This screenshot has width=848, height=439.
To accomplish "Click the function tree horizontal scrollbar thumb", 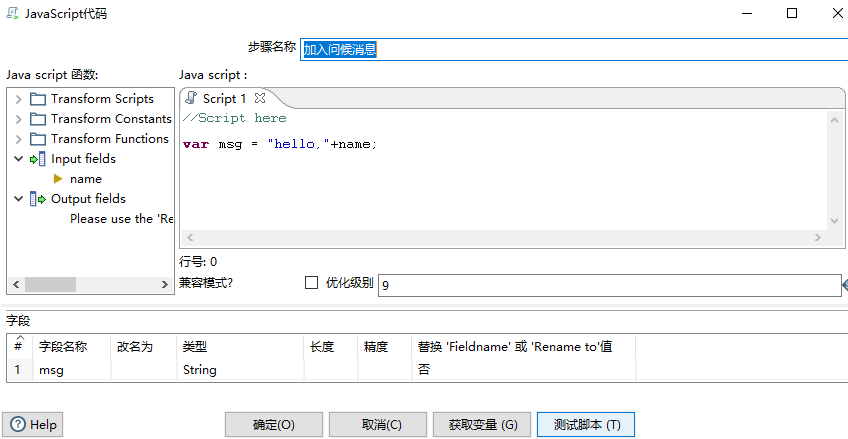I will (x=50, y=284).
